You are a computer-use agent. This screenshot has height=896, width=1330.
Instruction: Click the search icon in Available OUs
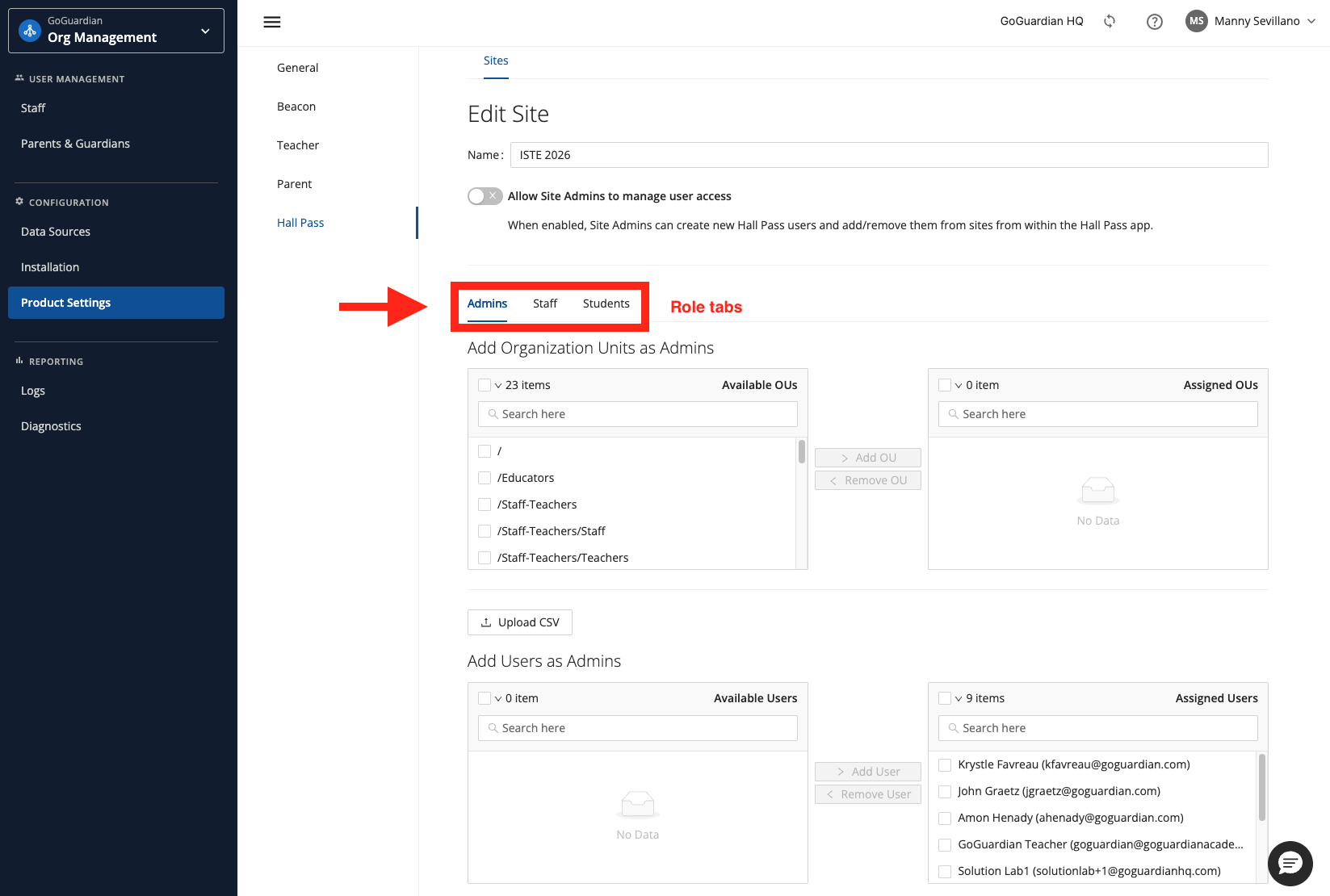[493, 414]
